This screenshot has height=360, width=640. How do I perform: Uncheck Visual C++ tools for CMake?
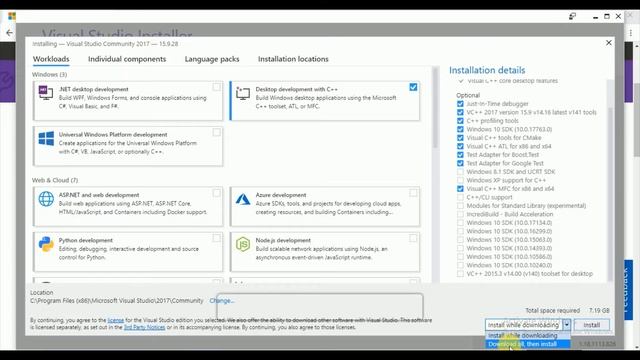[x=460, y=138]
